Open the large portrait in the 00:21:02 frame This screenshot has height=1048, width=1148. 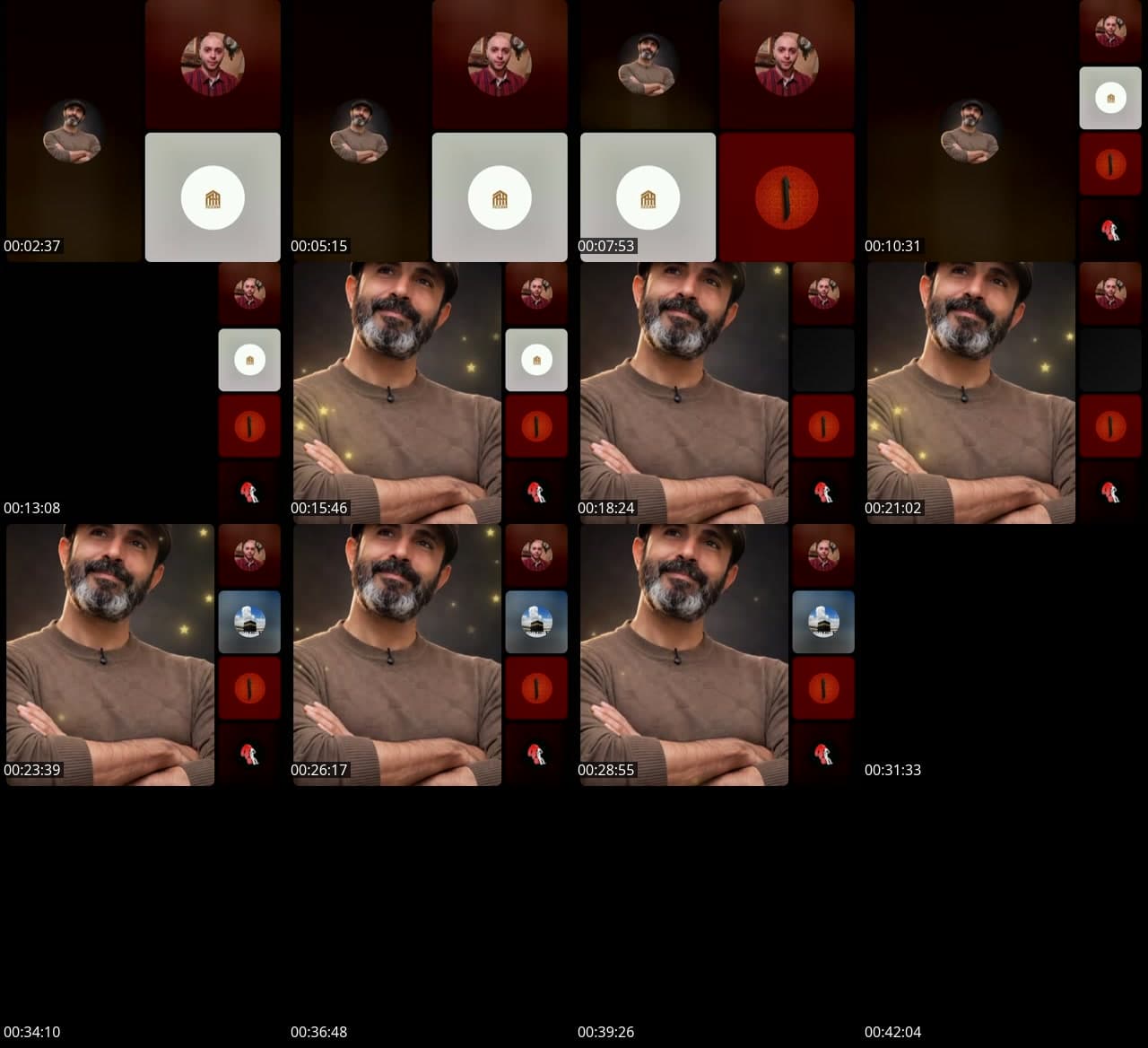click(970, 393)
